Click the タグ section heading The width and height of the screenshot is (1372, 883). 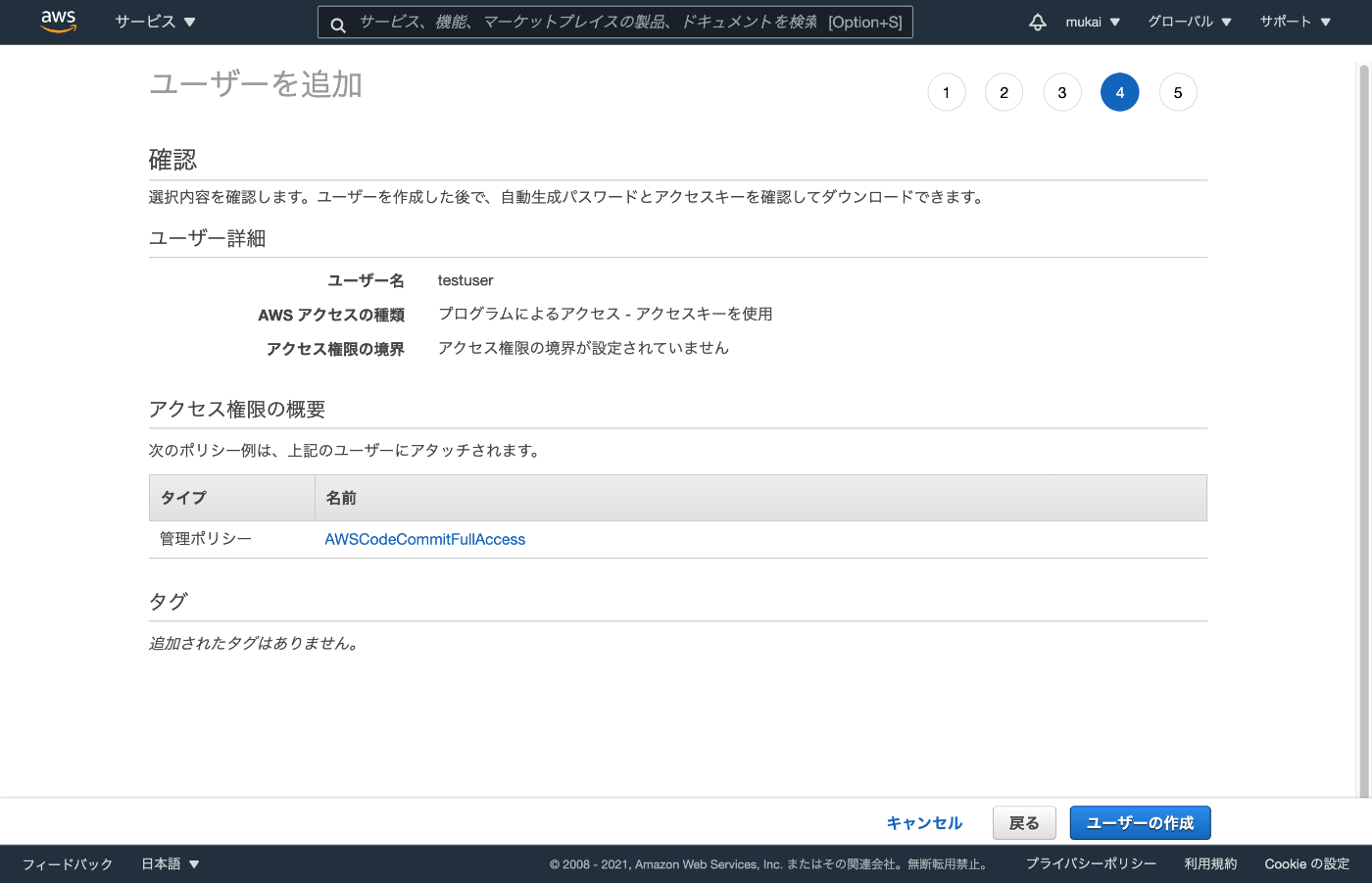coord(169,602)
